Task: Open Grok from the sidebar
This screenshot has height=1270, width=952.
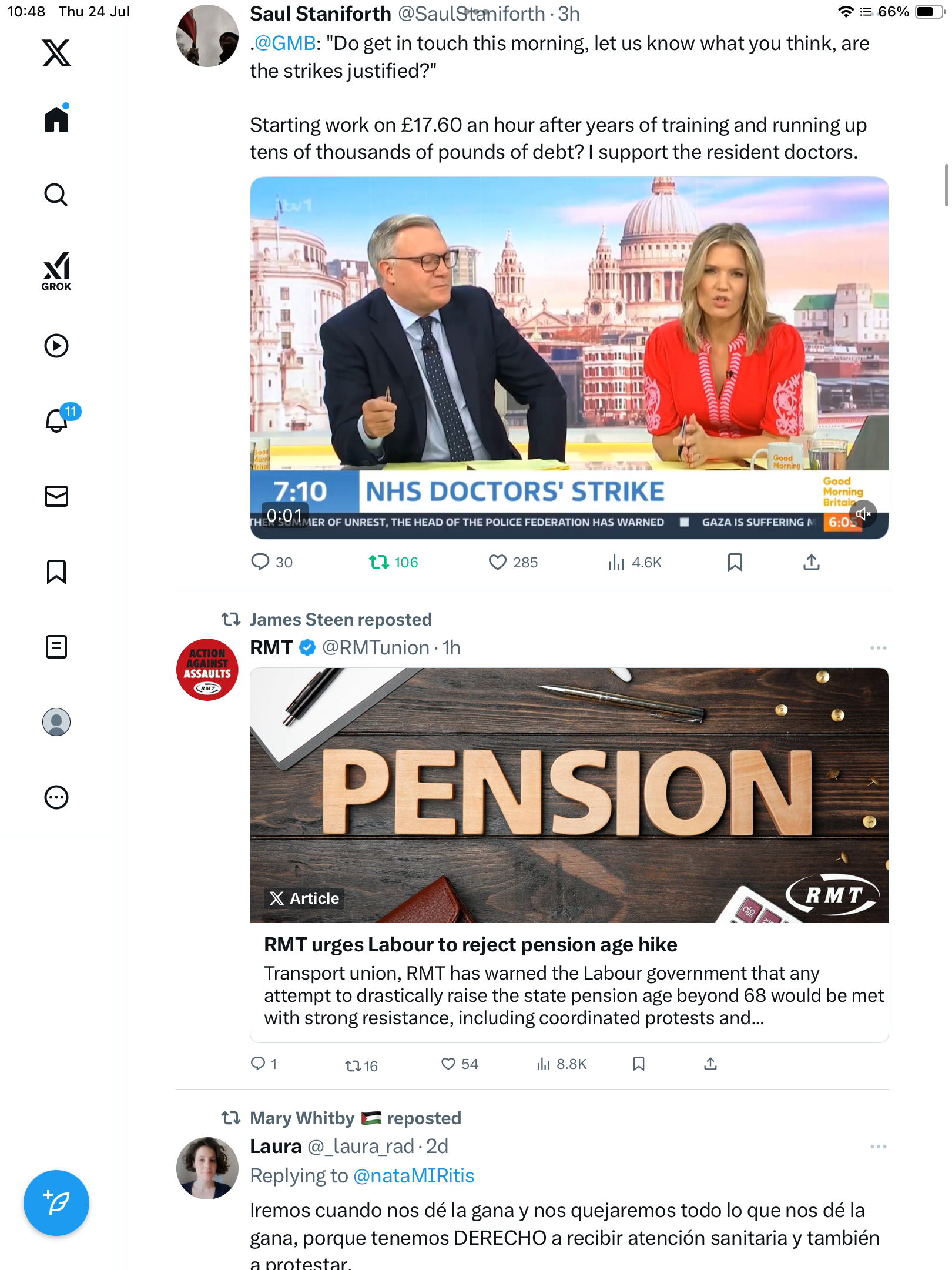Action: [56, 271]
